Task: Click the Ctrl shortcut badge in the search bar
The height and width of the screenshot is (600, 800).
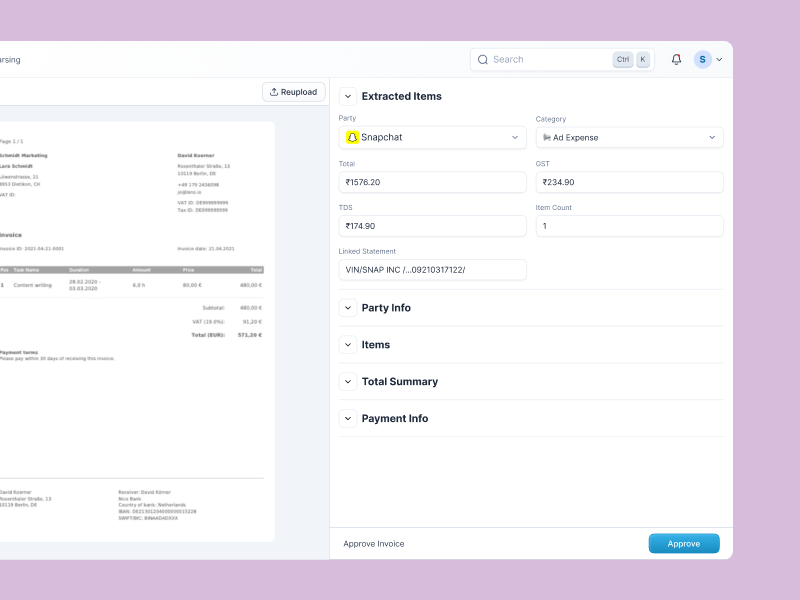Action: click(622, 59)
